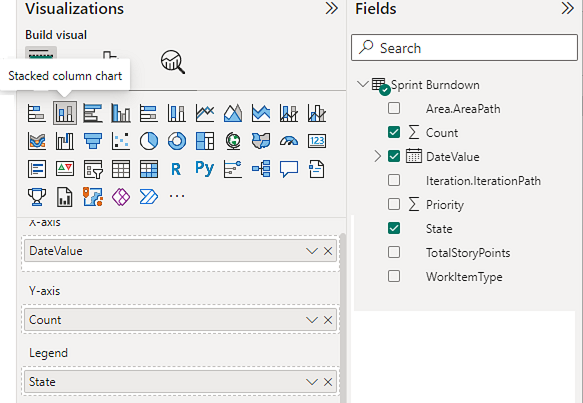Select the Q&A speech bubble visual
The image size is (583, 403).
pyautogui.click(x=289, y=169)
